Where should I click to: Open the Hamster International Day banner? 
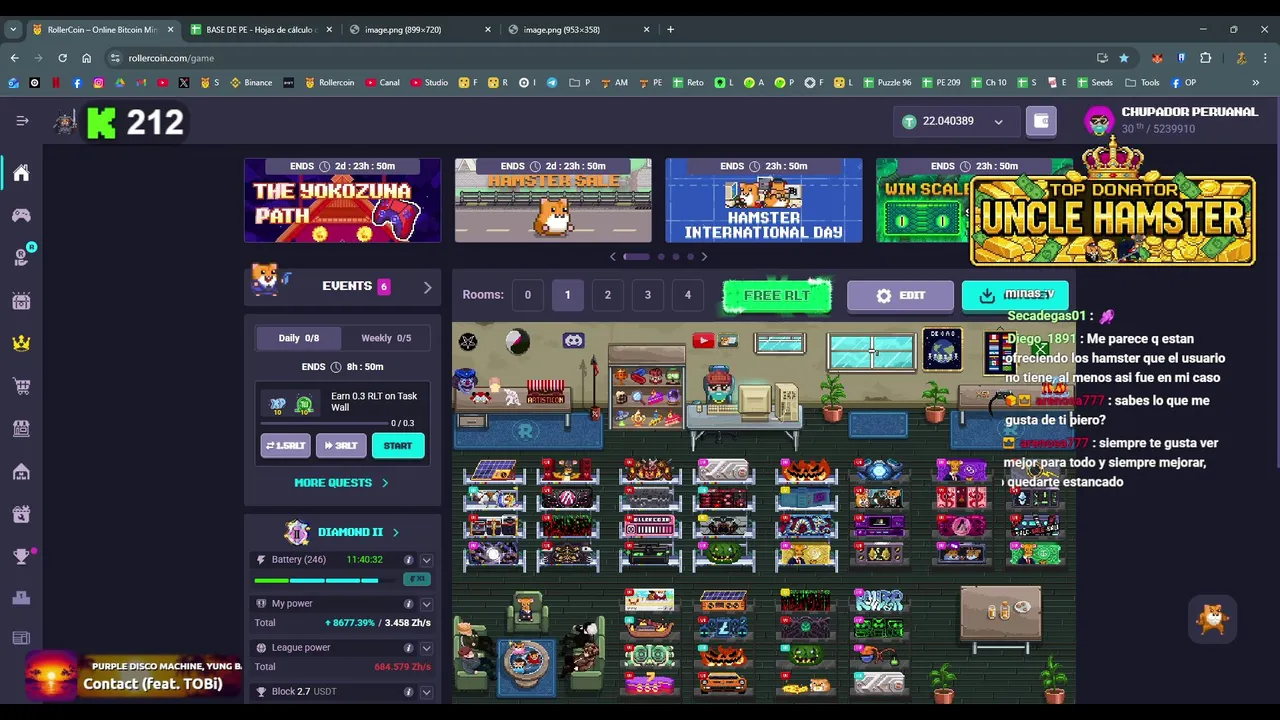point(764,200)
